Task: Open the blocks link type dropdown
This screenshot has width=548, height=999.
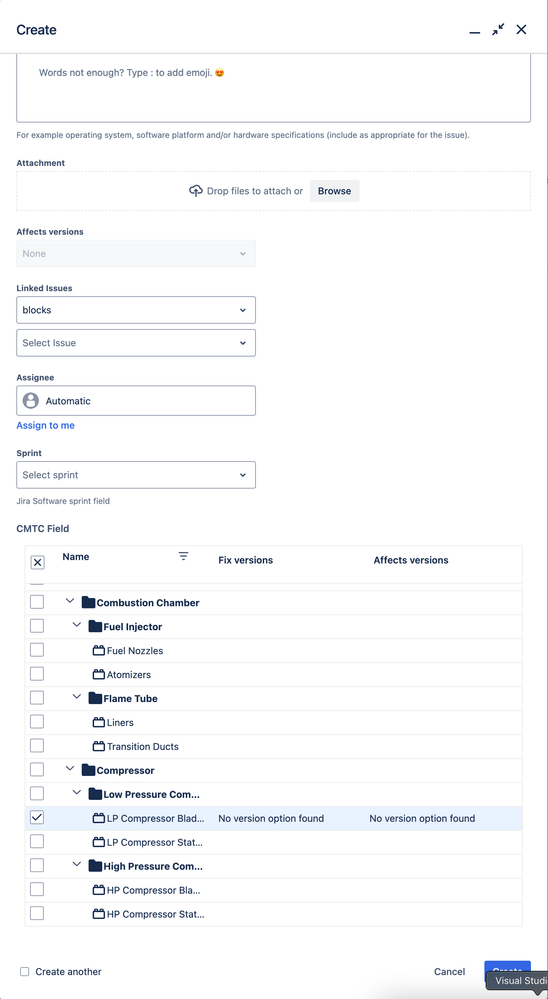Action: [x=136, y=310]
